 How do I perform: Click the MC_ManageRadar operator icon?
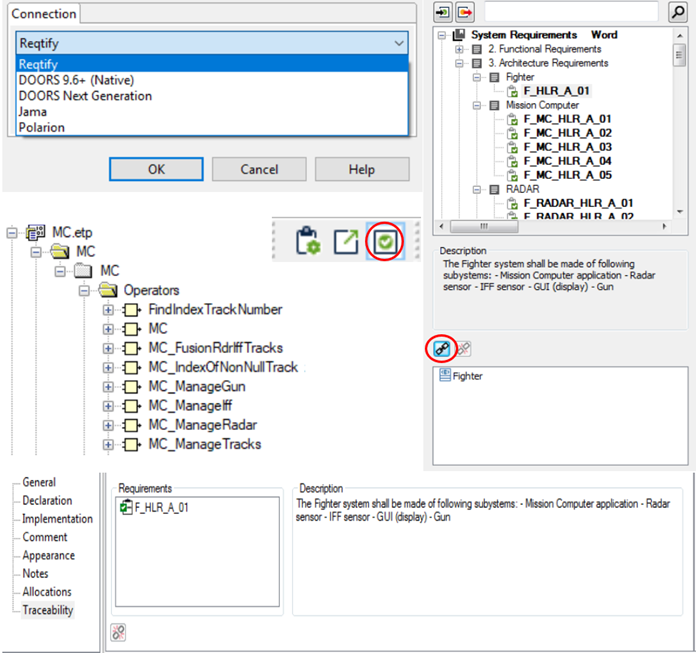(132, 425)
